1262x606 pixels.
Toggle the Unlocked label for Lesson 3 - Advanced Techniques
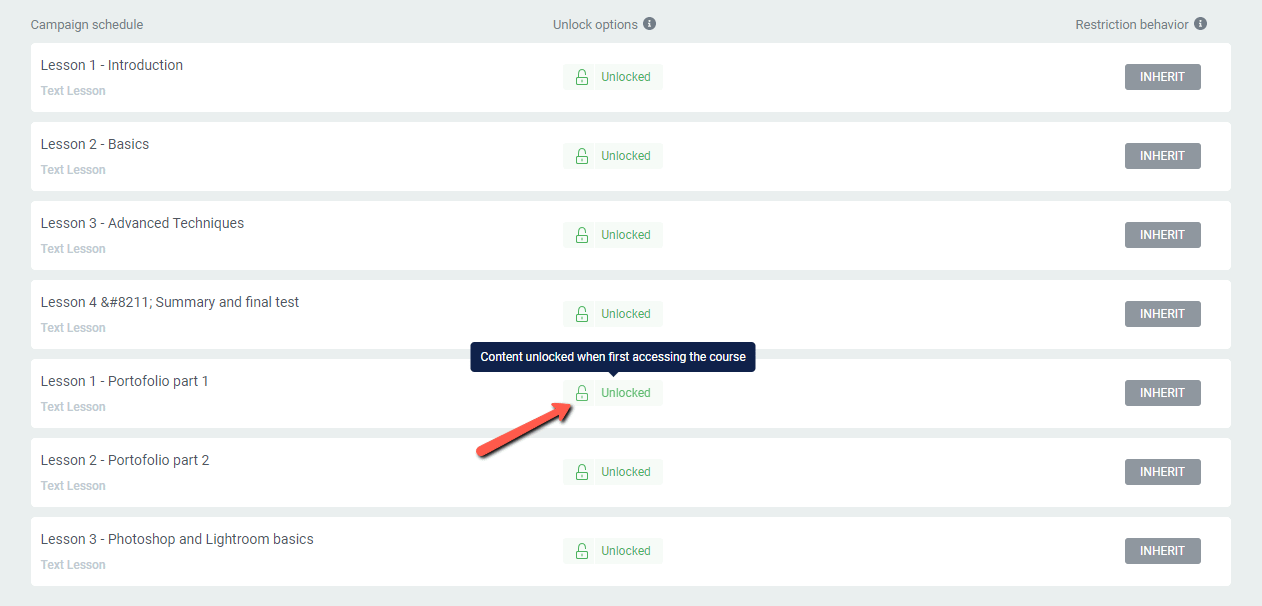tap(626, 235)
